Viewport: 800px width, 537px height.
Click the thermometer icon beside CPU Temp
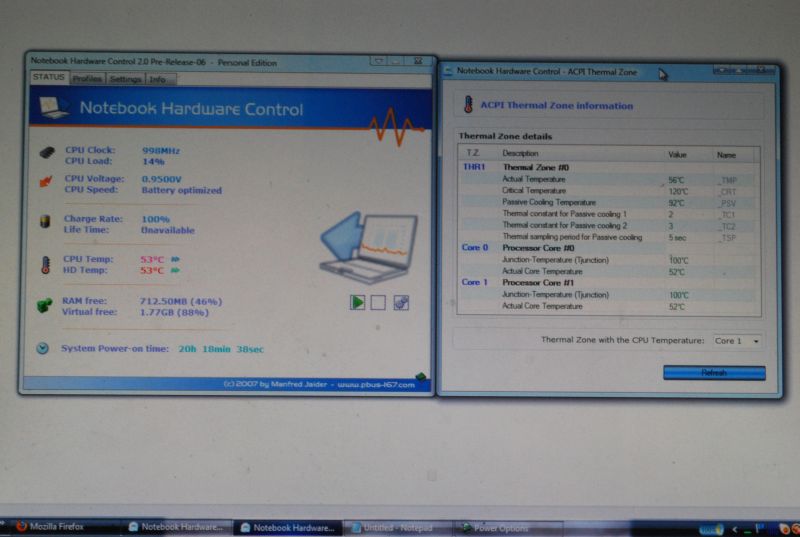pyautogui.click(x=45, y=265)
